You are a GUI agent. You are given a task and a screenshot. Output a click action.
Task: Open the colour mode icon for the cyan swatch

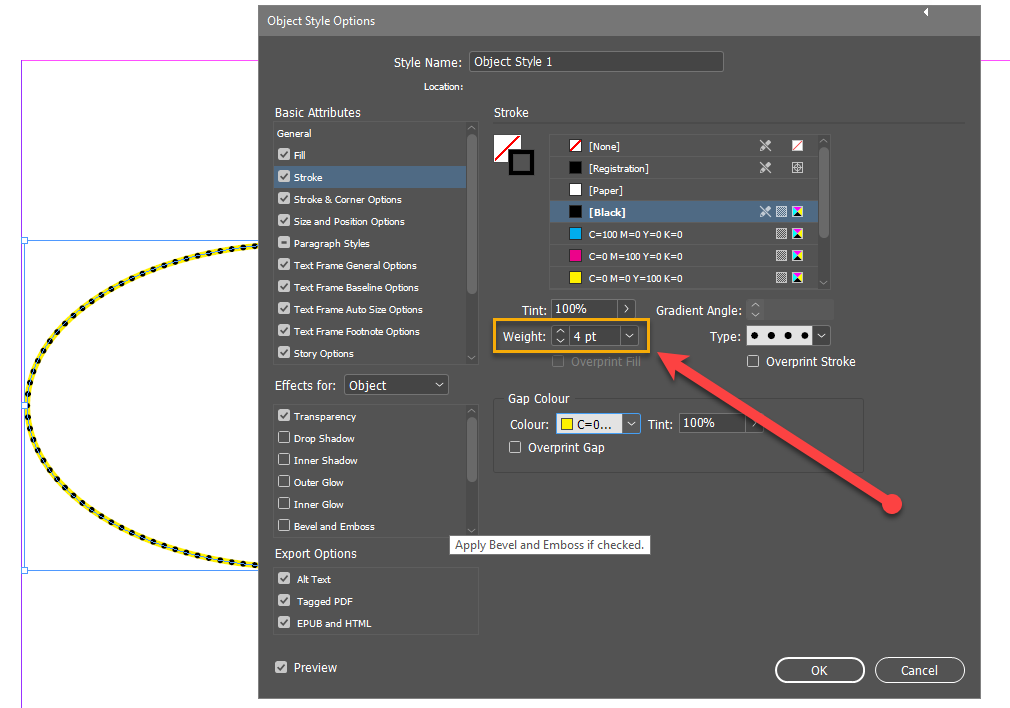[799, 233]
